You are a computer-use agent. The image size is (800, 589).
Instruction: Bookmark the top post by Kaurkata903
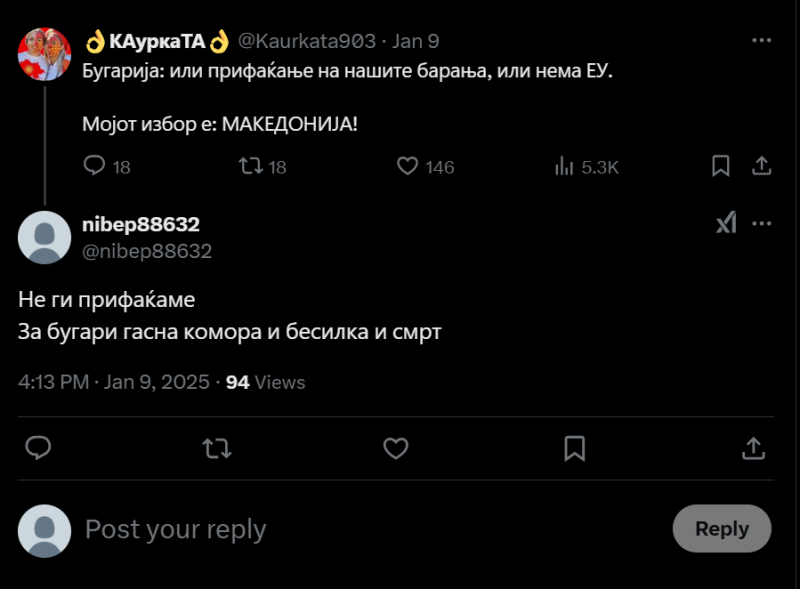pos(720,166)
